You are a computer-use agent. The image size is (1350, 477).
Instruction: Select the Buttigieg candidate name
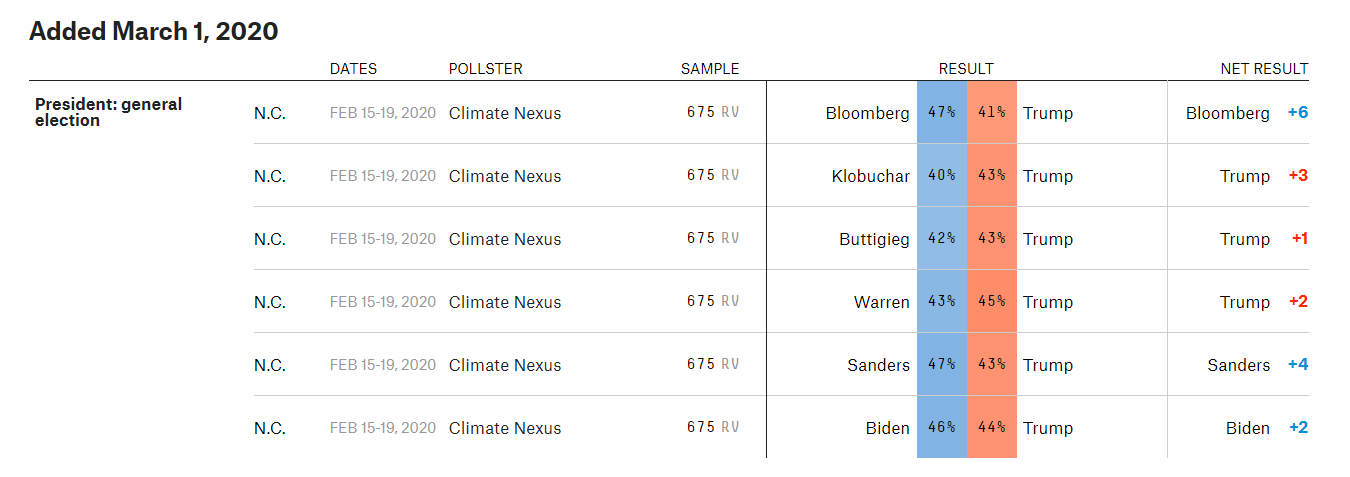click(875, 239)
